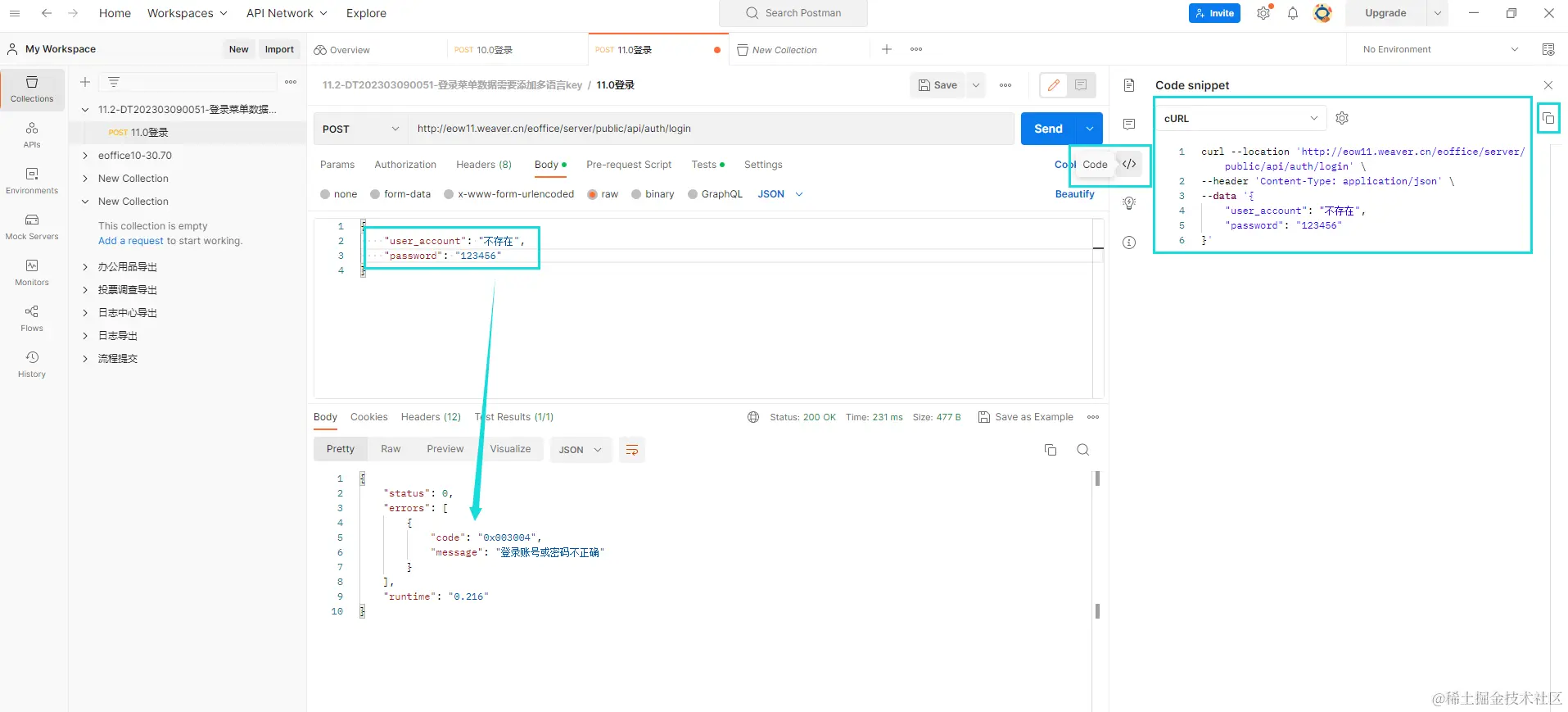Image resolution: width=1568 pixels, height=712 pixels.
Task: Open the tab overflow options menu
Action: click(x=916, y=49)
